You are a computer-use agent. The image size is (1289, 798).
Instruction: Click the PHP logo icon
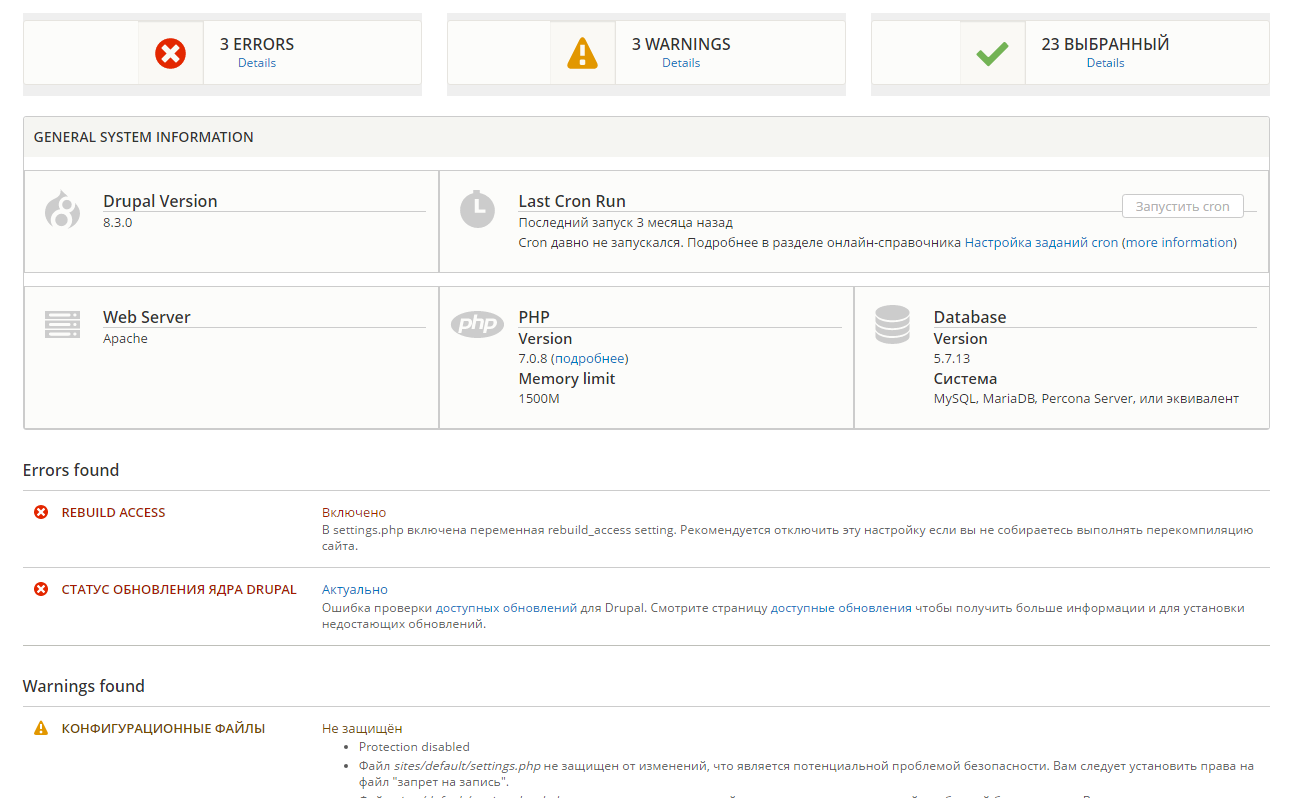477,325
